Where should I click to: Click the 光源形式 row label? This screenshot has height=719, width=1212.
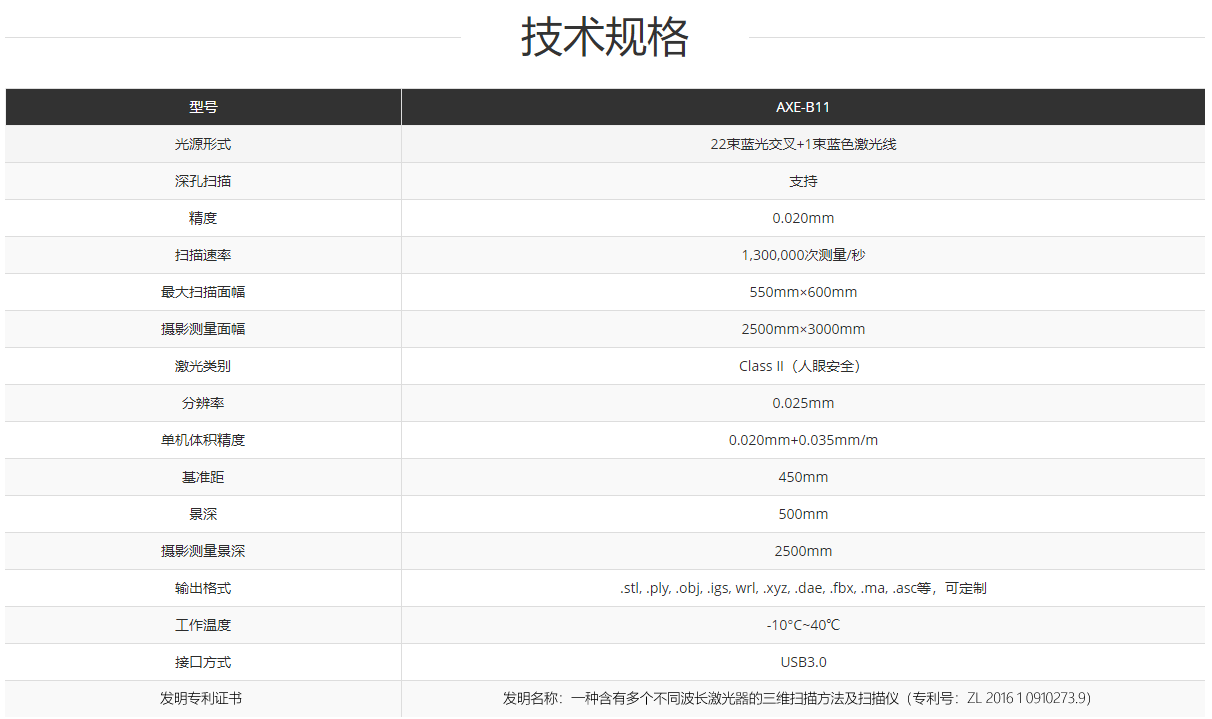[x=203, y=144]
